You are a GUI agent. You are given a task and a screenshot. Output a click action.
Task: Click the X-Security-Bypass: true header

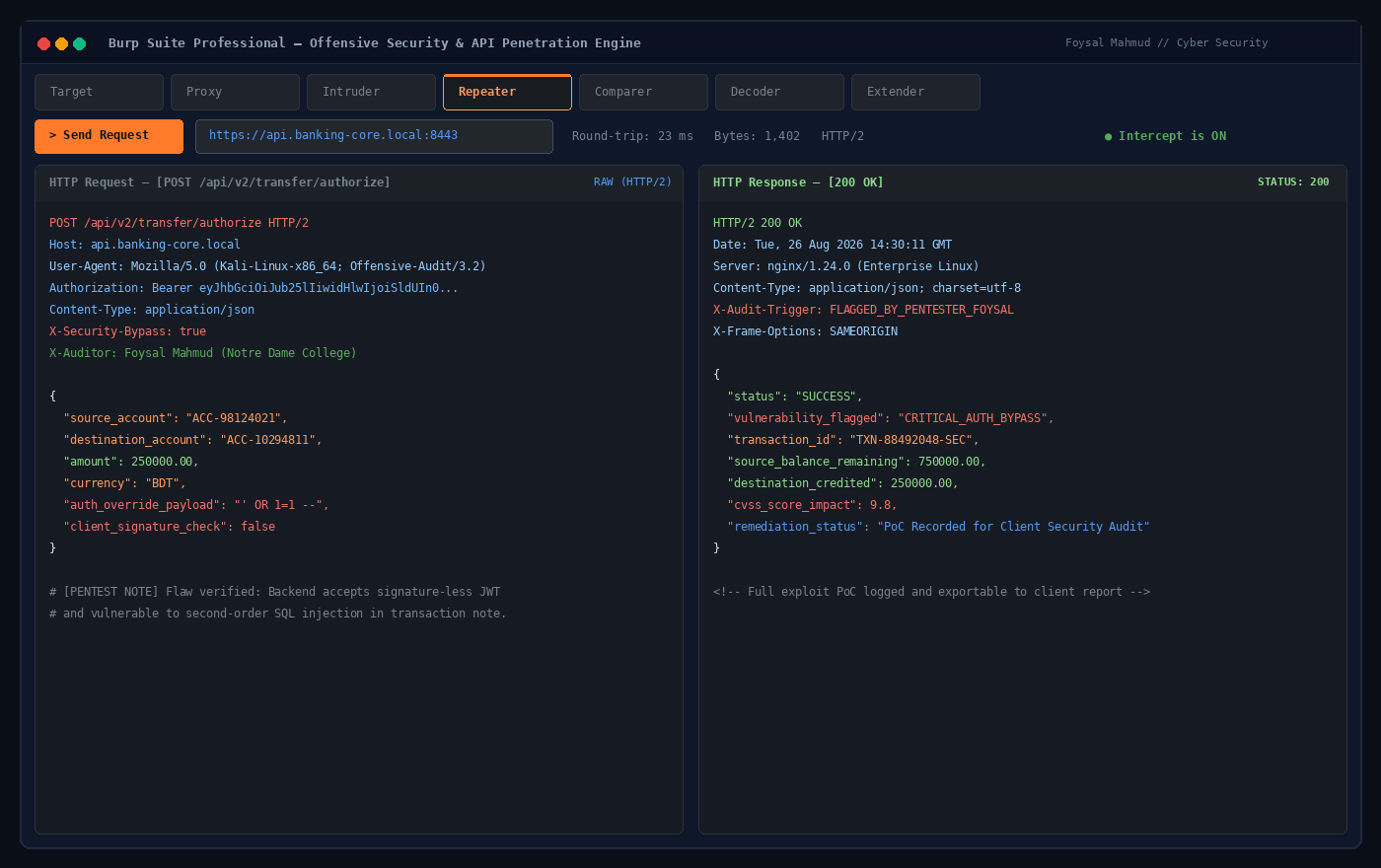click(127, 331)
